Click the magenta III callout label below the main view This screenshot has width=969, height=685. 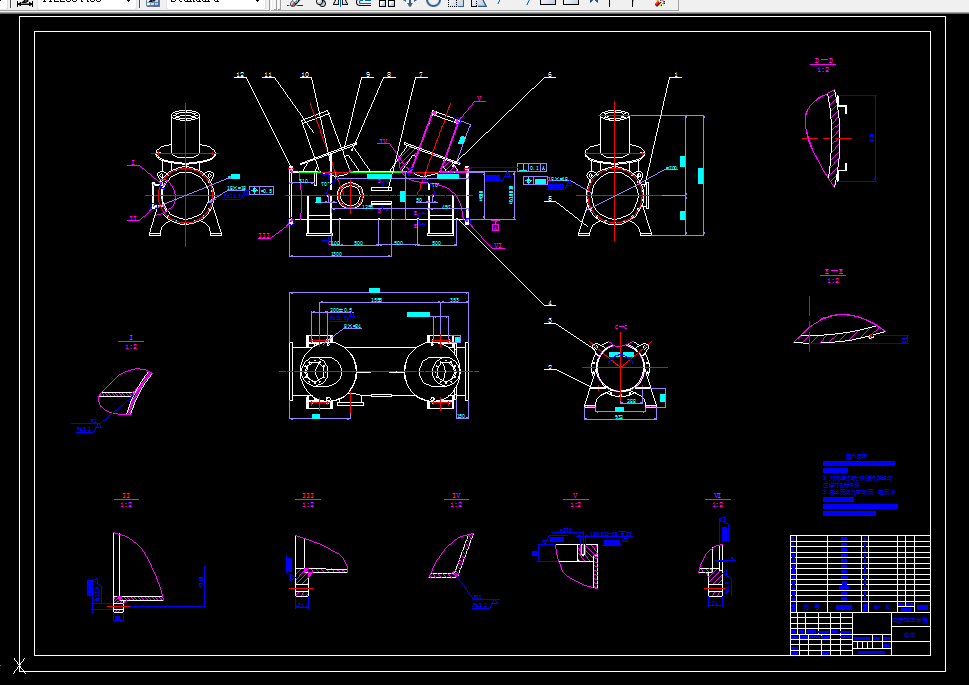[264, 236]
